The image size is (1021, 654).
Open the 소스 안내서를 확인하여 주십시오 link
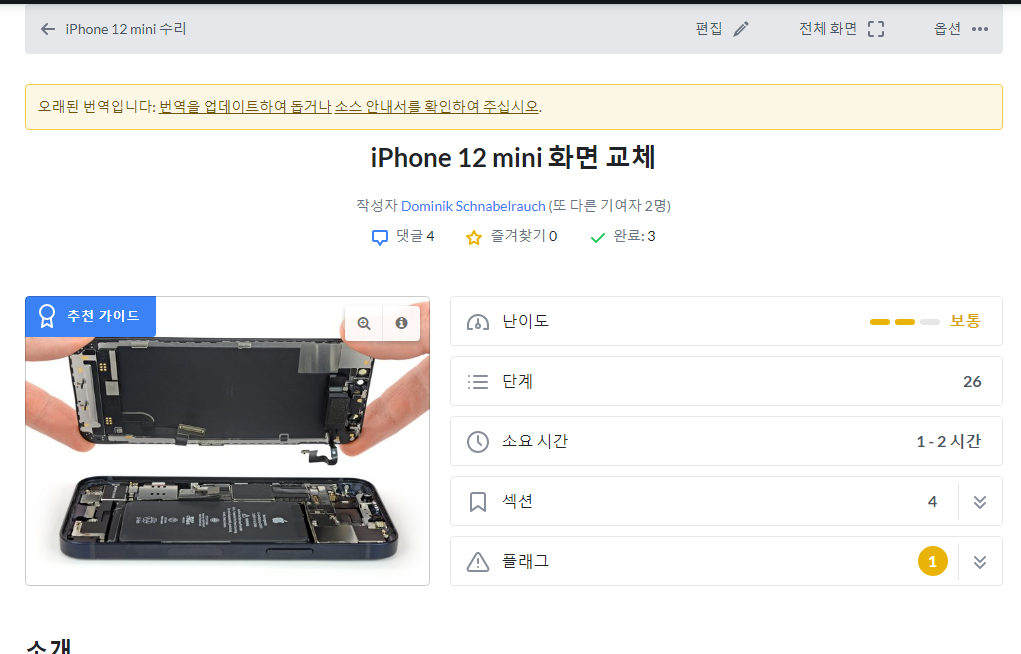437,106
